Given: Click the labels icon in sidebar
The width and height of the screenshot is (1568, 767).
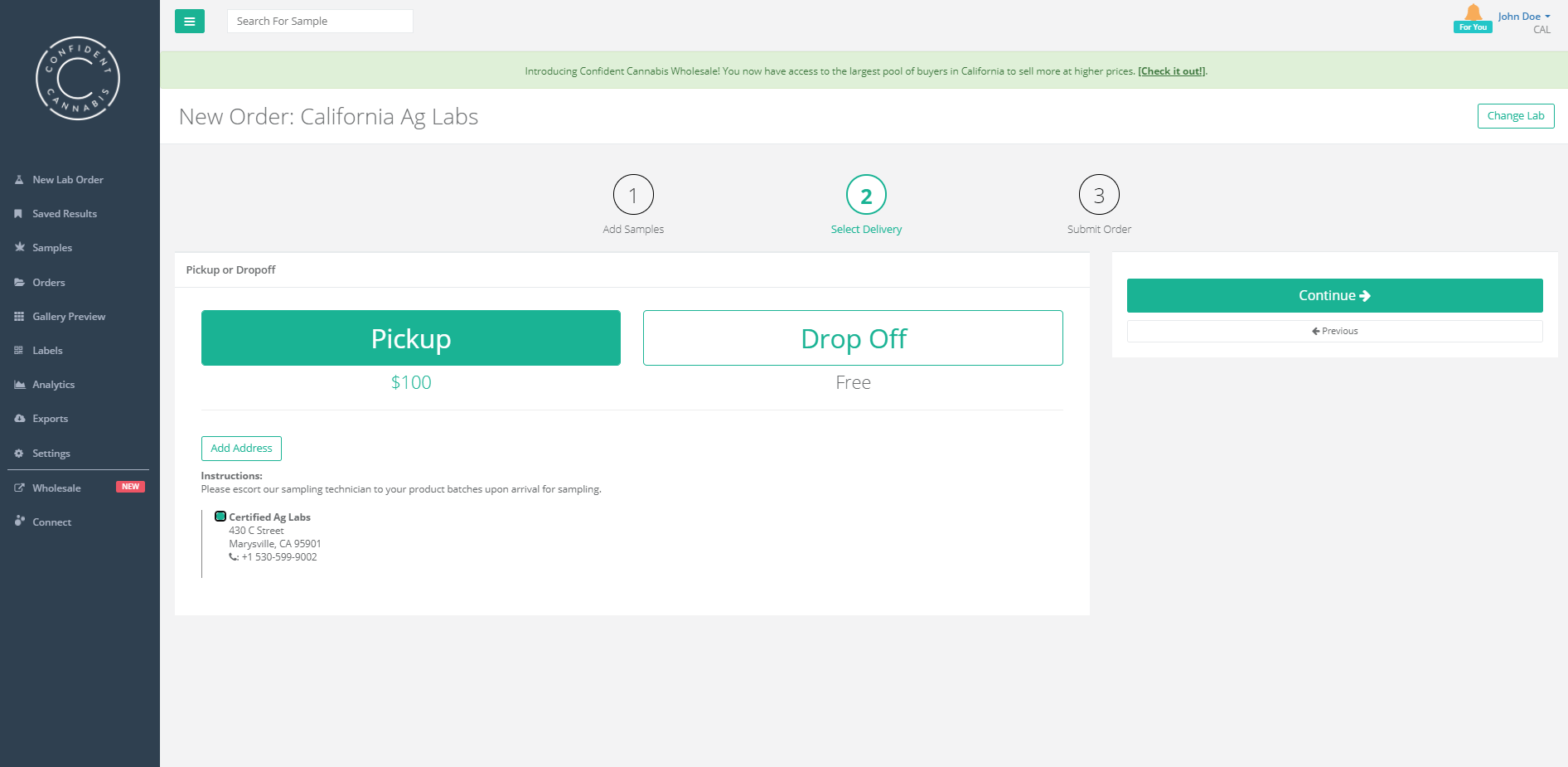Looking at the screenshot, I should coord(19,351).
